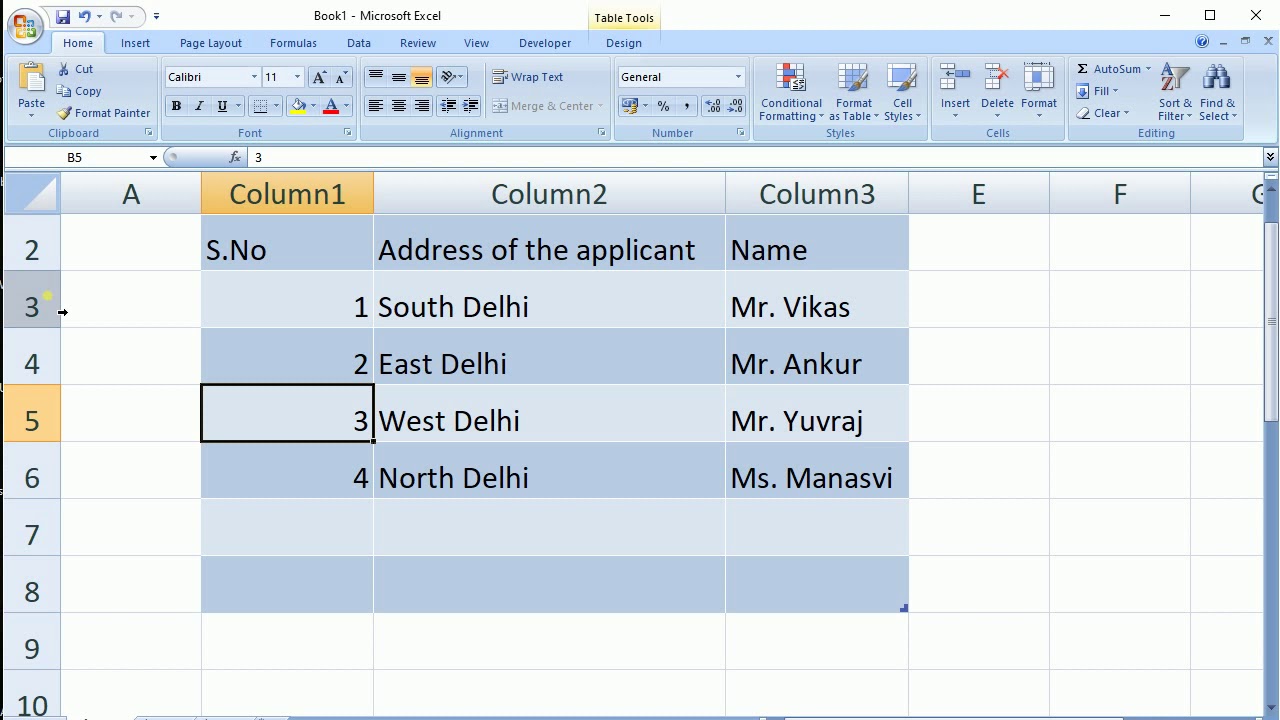Activate Format Painter
This screenshot has width=1280, height=720.
[x=103, y=113]
